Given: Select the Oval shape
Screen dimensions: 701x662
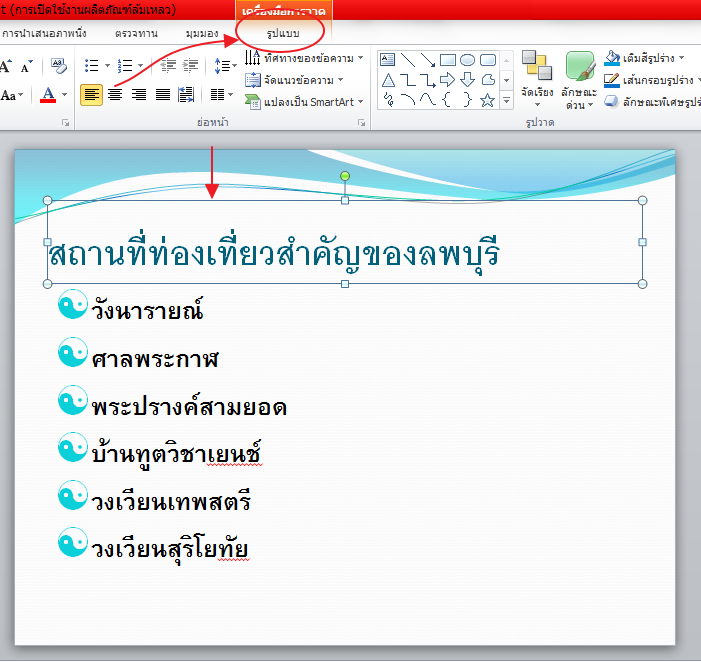Looking at the screenshot, I should [467, 59].
